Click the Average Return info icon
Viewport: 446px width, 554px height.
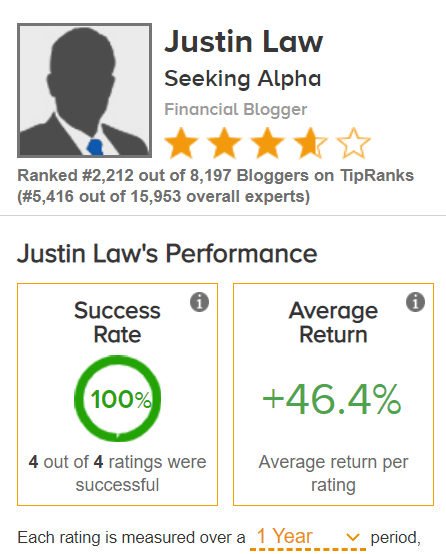[x=415, y=302]
